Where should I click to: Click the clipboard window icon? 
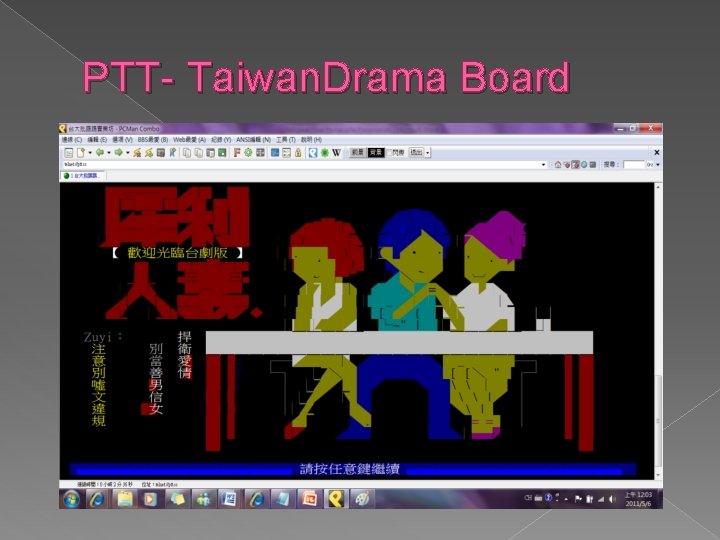210,152
